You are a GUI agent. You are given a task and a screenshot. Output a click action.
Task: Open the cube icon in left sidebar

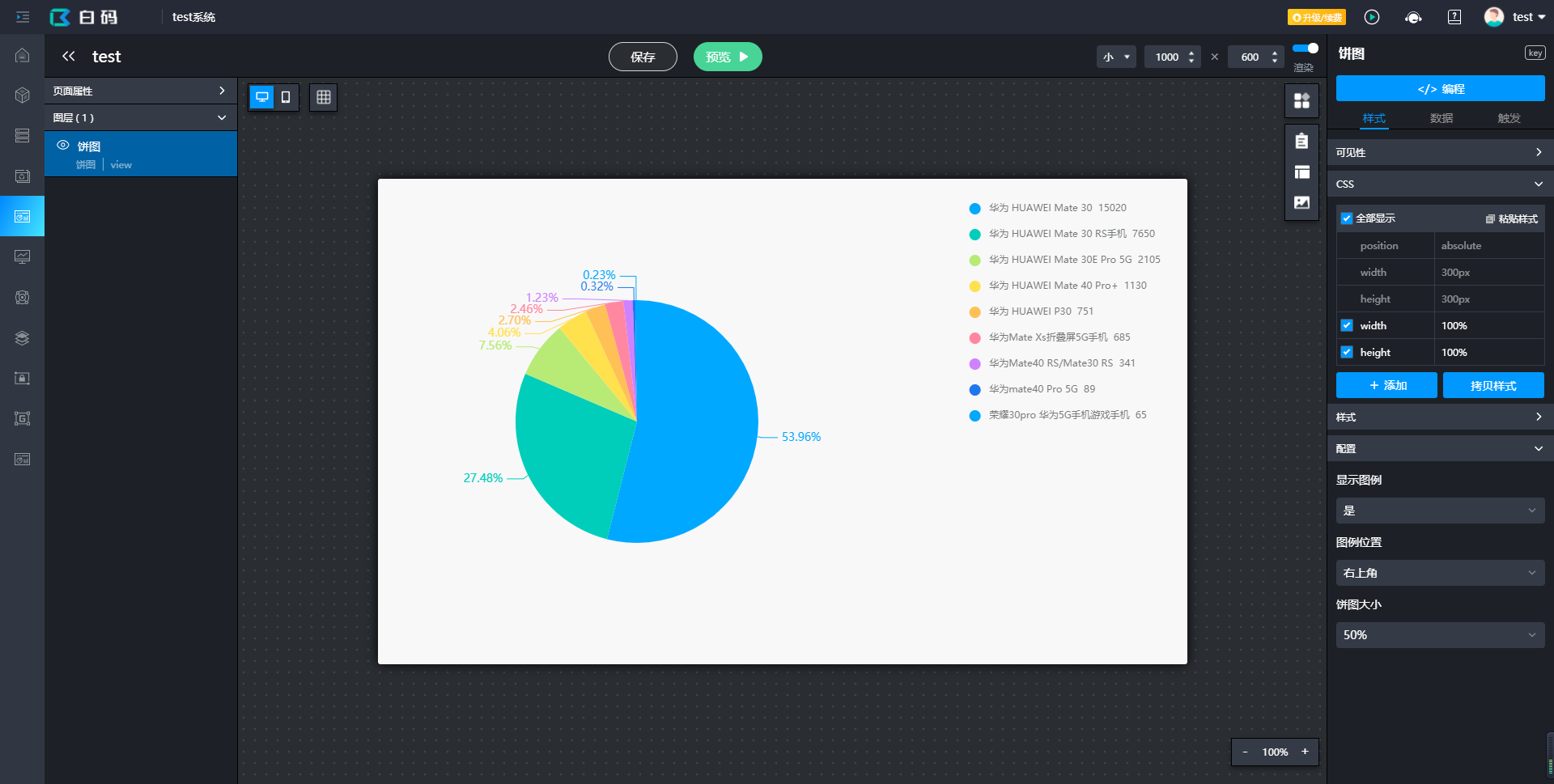coord(23,95)
